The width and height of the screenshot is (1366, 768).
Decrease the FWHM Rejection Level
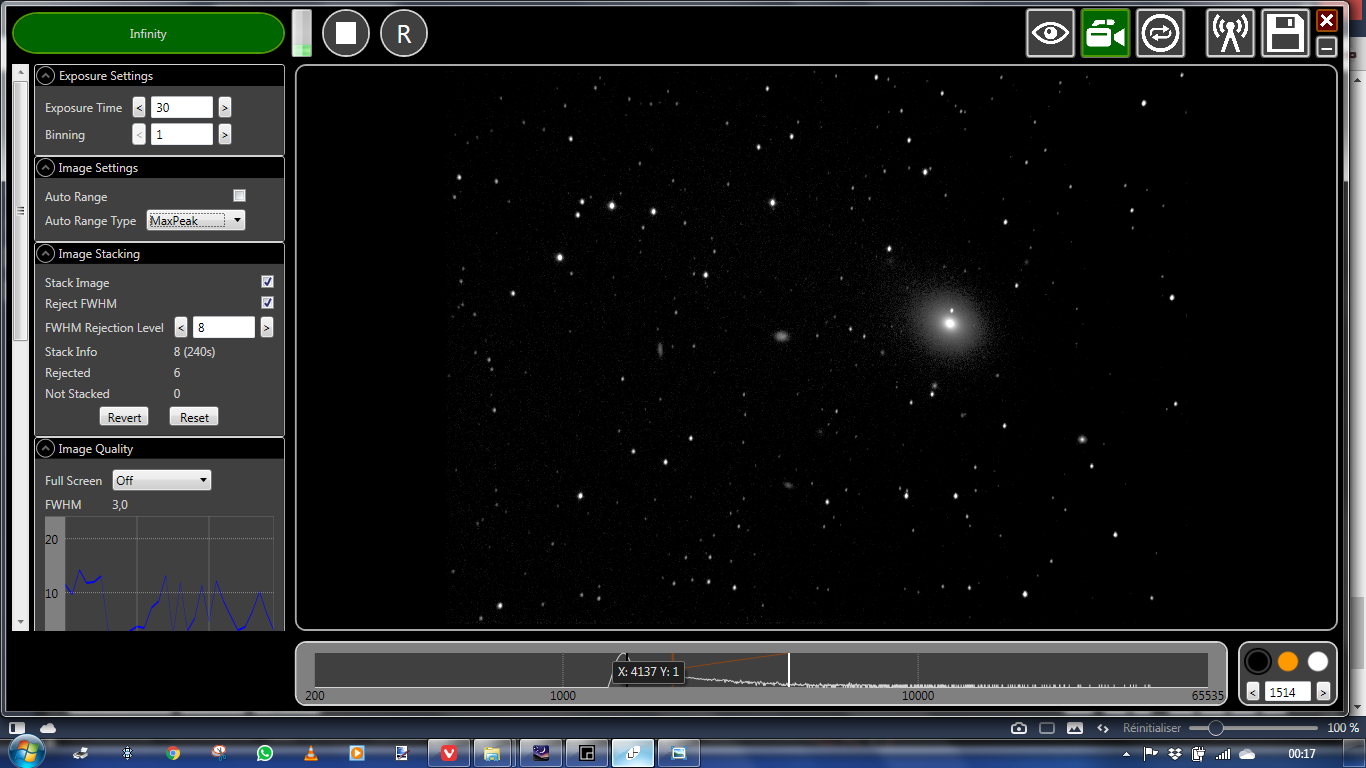181,327
